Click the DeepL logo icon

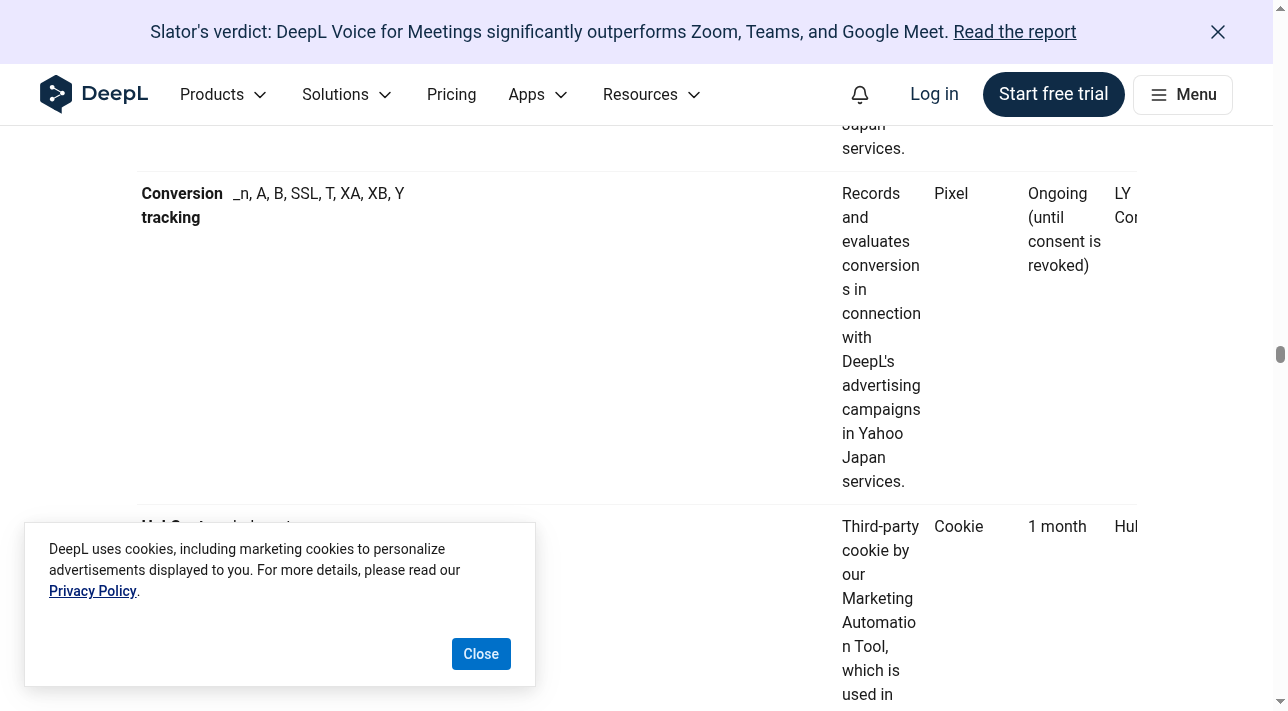[56, 94]
